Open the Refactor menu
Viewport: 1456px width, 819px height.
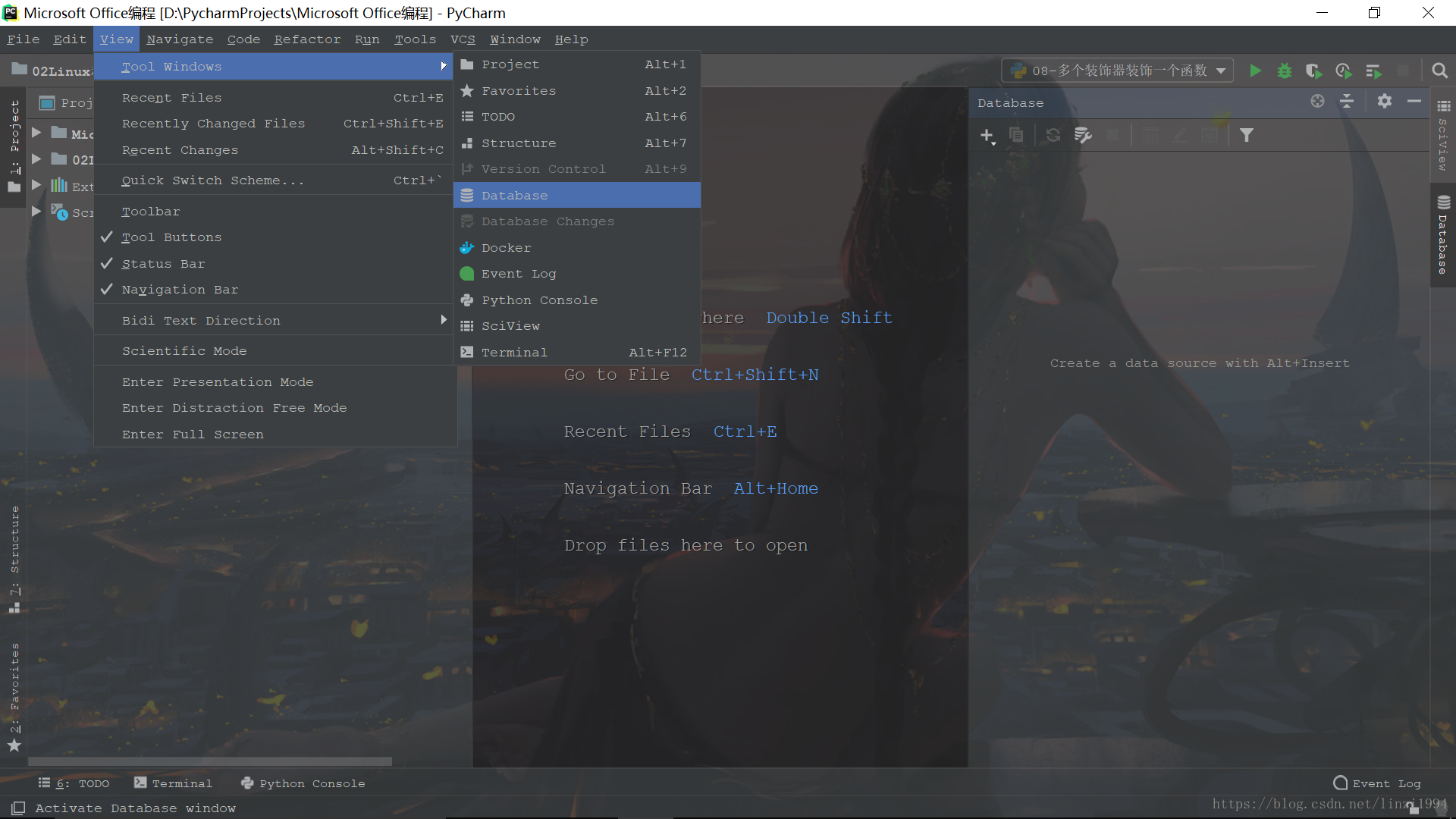point(307,39)
